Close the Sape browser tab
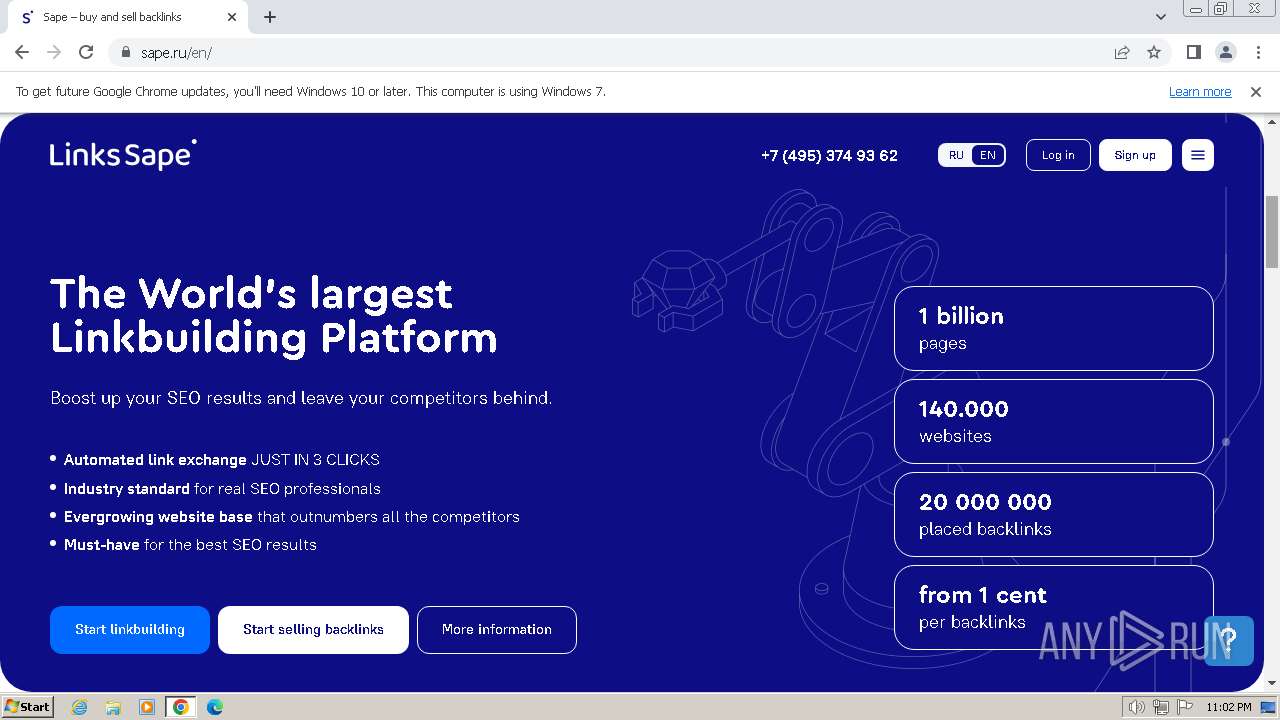The width and height of the screenshot is (1280, 720). click(232, 17)
